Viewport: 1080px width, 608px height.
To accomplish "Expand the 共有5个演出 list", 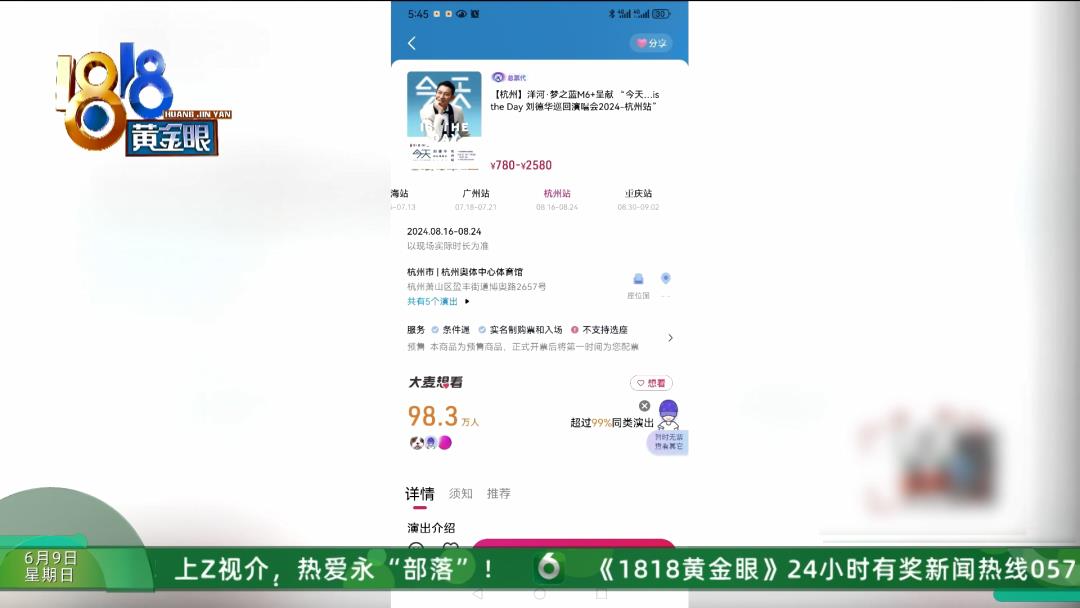I will click(x=438, y=302).
